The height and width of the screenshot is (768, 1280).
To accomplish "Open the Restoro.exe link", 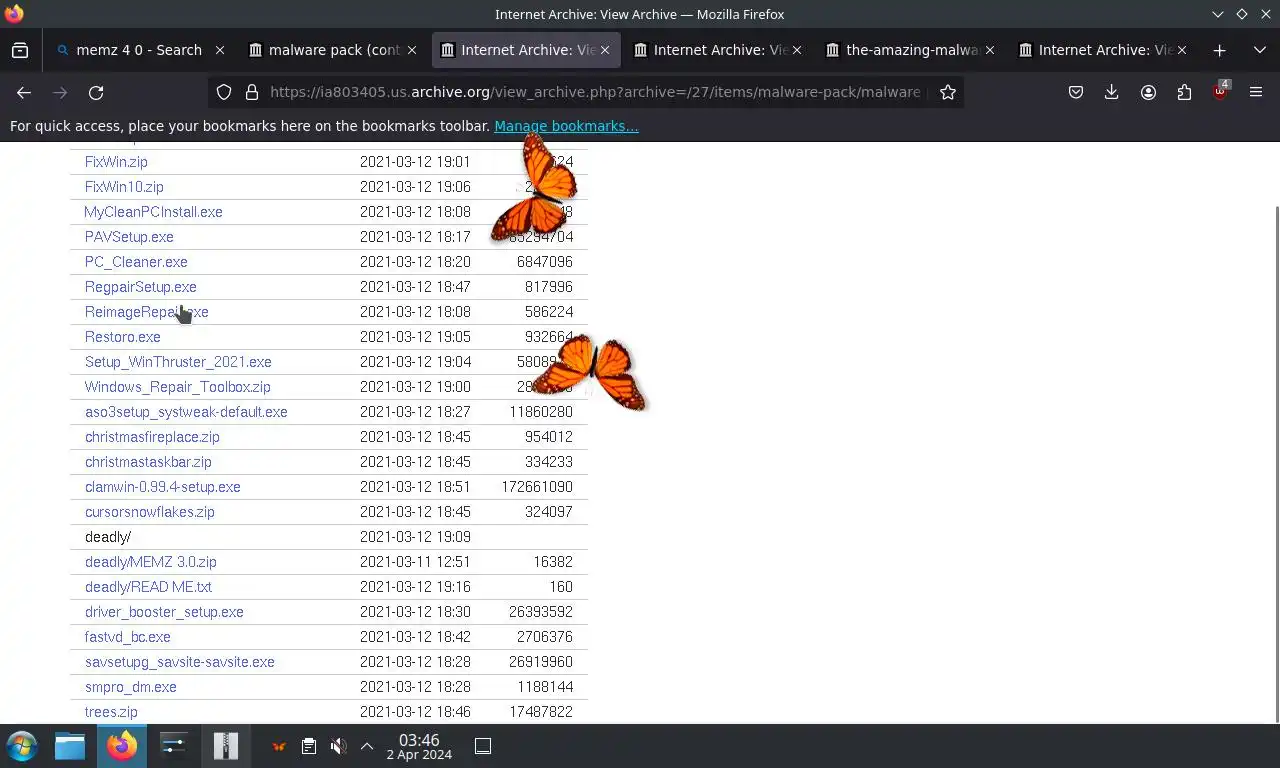I will (123, 337).
